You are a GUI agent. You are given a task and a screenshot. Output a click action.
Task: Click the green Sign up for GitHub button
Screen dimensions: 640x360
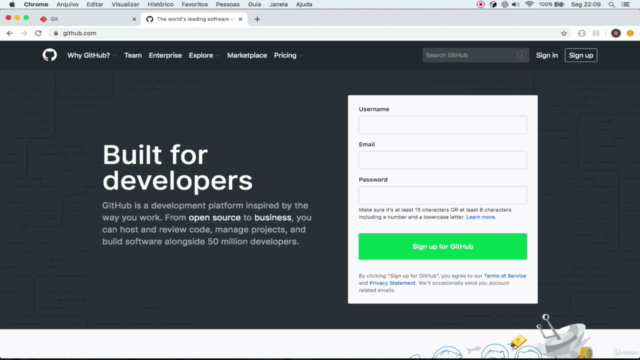coord(442,247)
